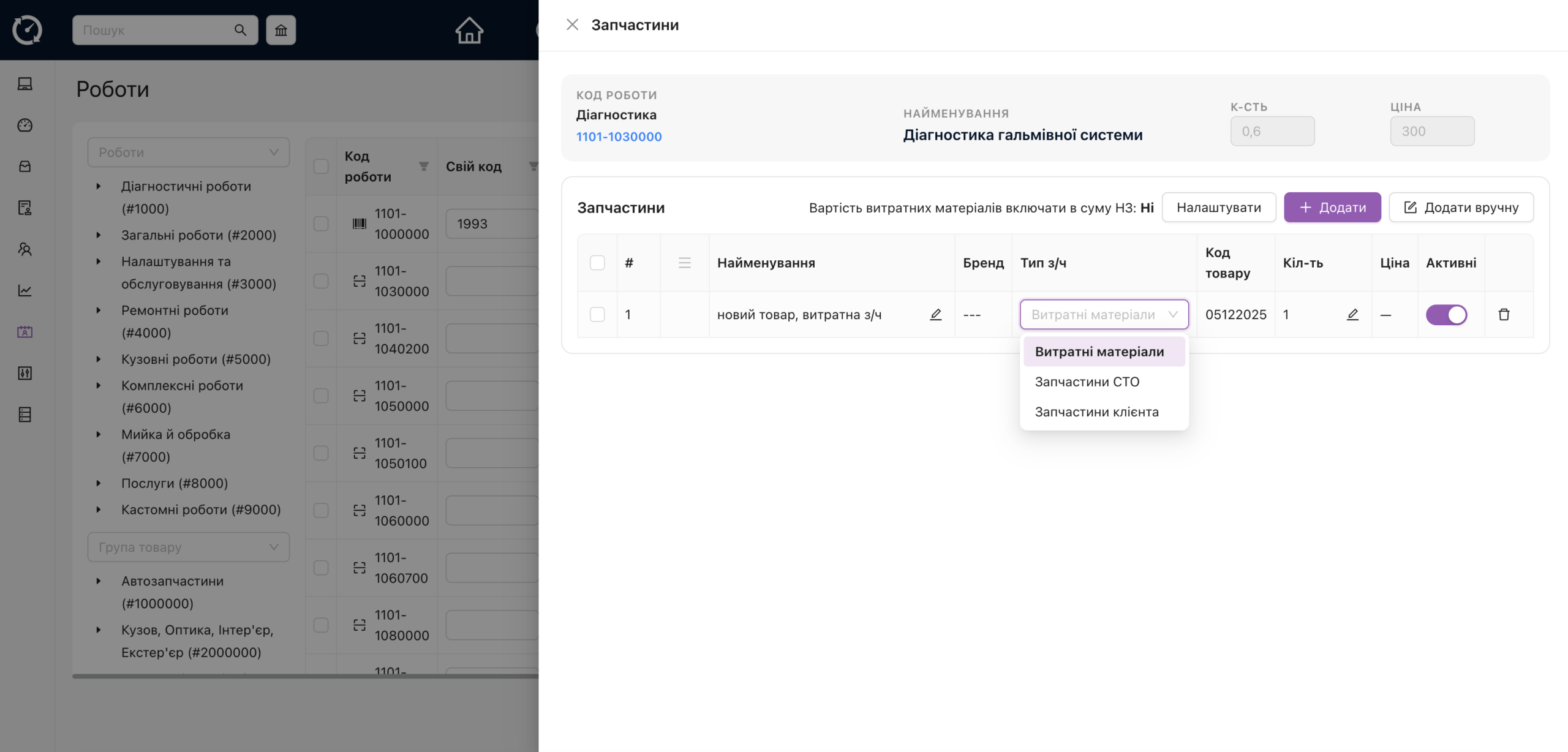Open the Група товару dropdown
This screenshot has width=1568, height=752.
point(188,547)
